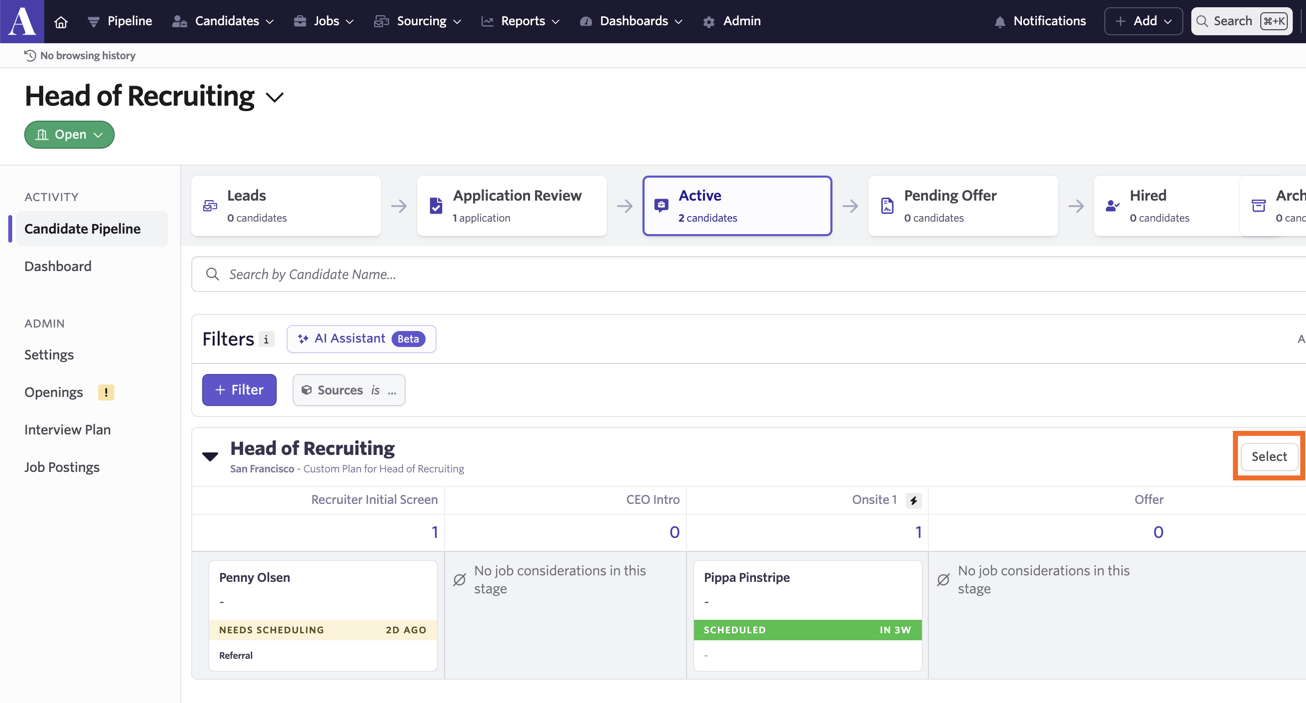Click the Notifications bell icon

click(x=1000, y=21)
